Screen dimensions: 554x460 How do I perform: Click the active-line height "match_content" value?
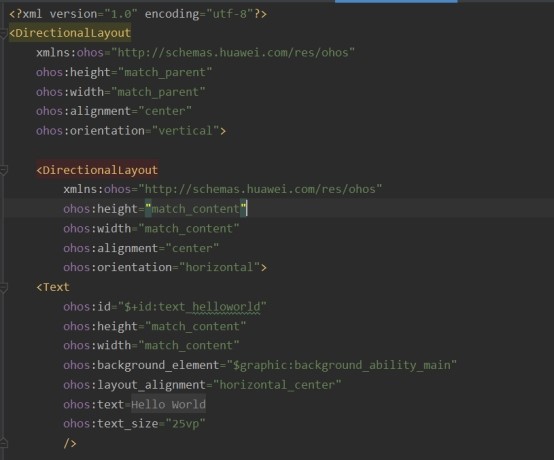pyautogui.click(x=196, y=209)
